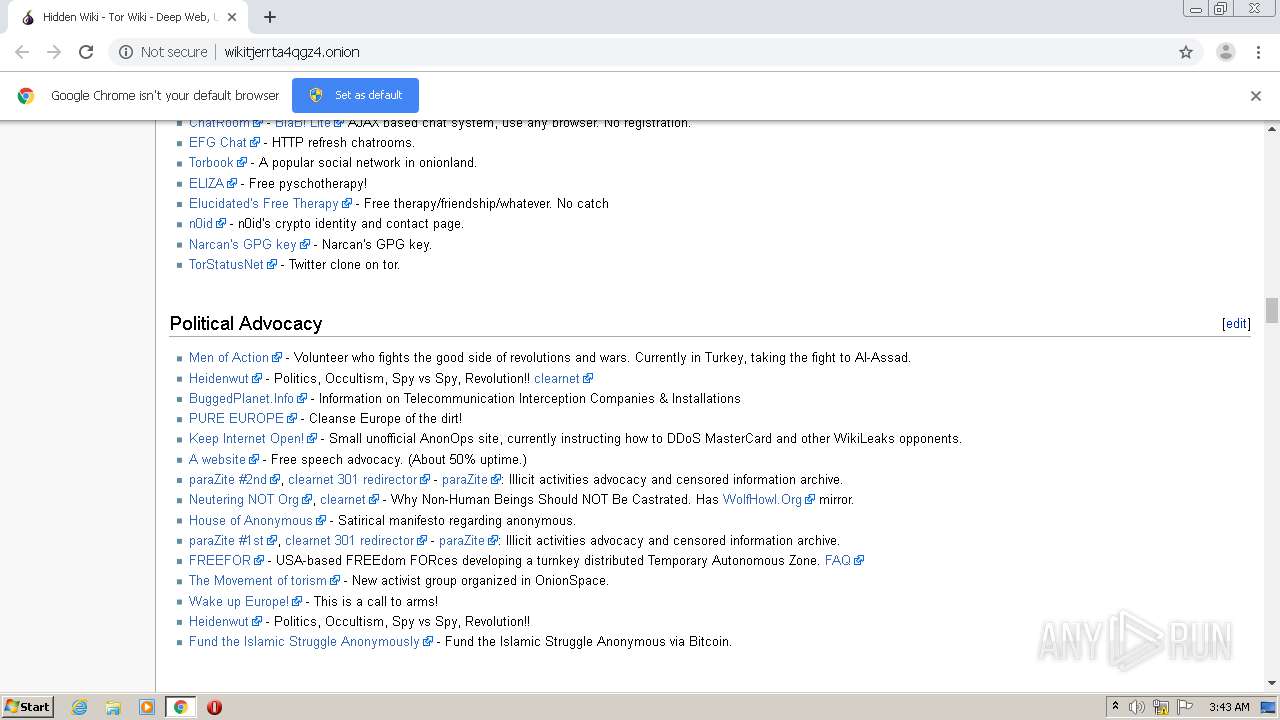Close the Hidden Wiki tab

(x=232, y=17)
